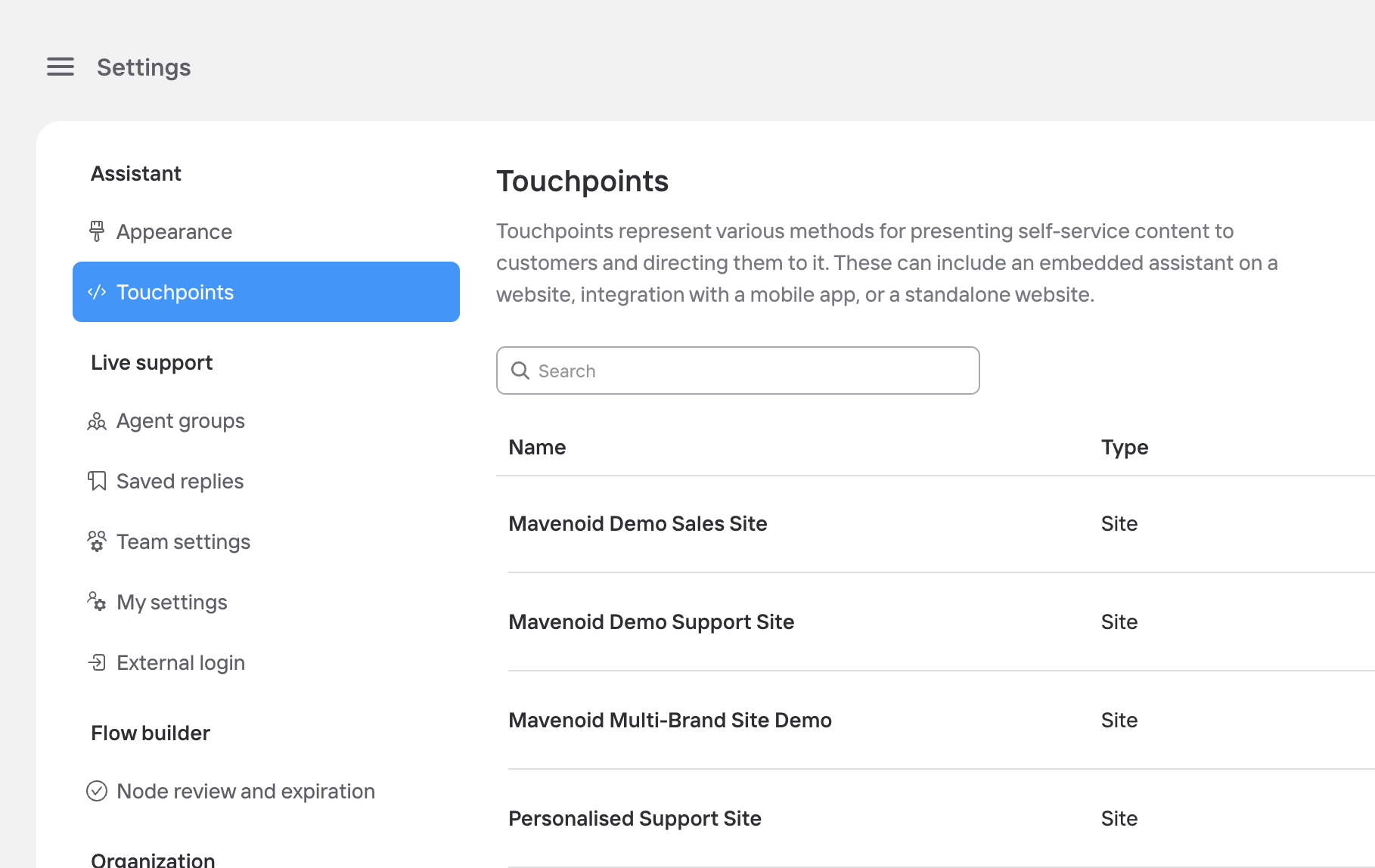Viewport: 1375px width, 868px height.
Task: Open External login settings
Action: coord(266,662)
